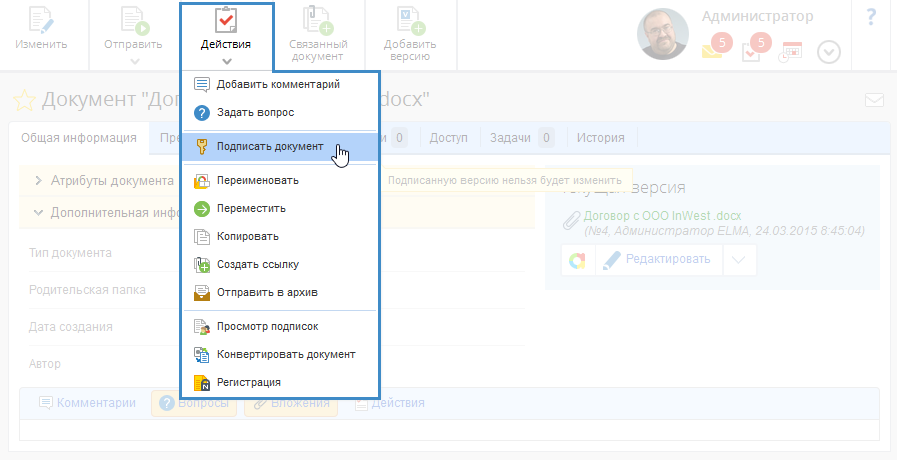This screenshot has height=460, width=897.
Task: Open the circular user menu chevron
Action: coord(829,52)
